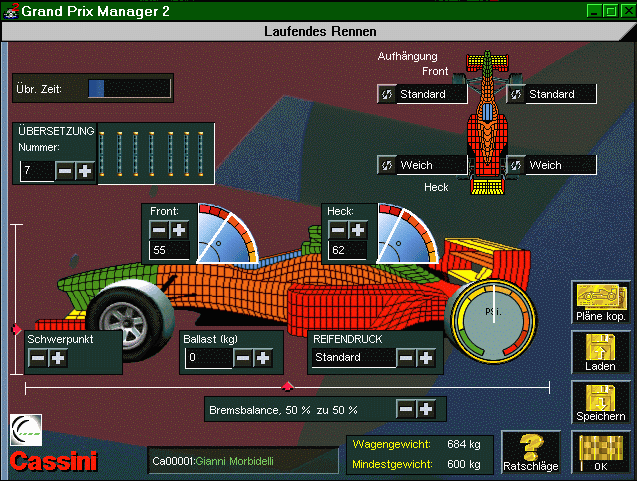Click the centre of gravity marker on vertical line

[x=17, y=329]
